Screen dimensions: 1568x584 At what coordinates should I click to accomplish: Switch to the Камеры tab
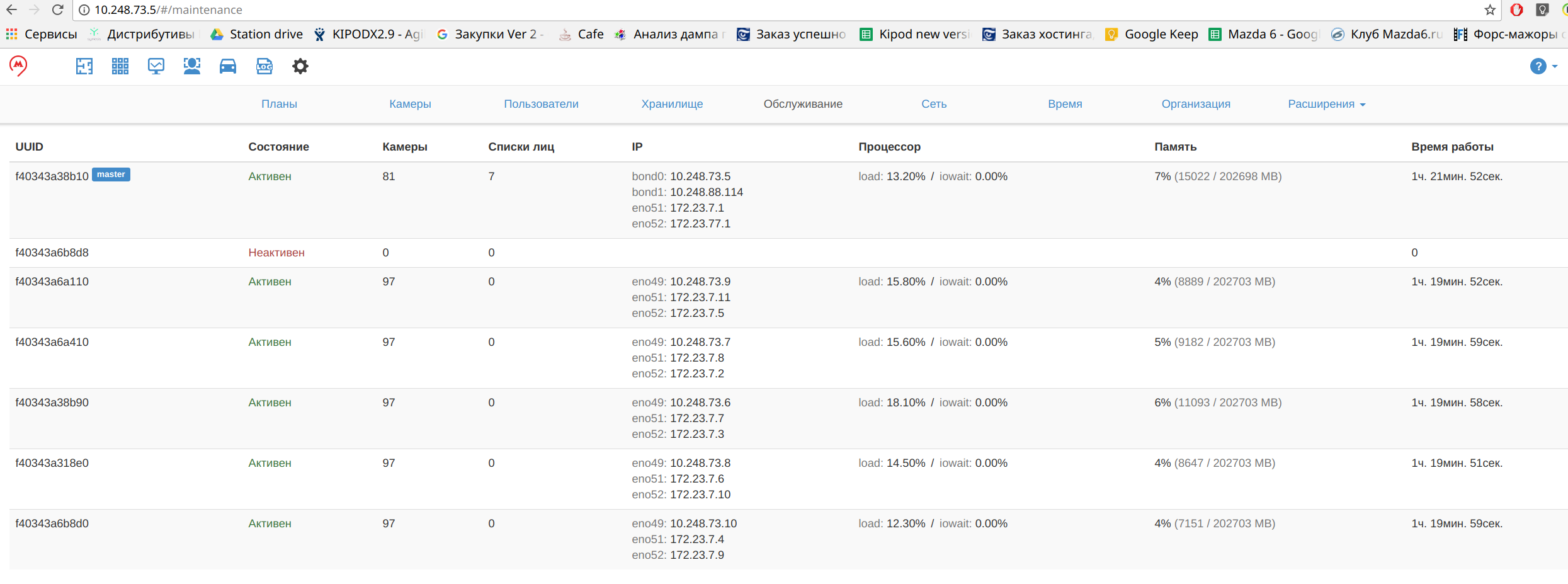410,104
